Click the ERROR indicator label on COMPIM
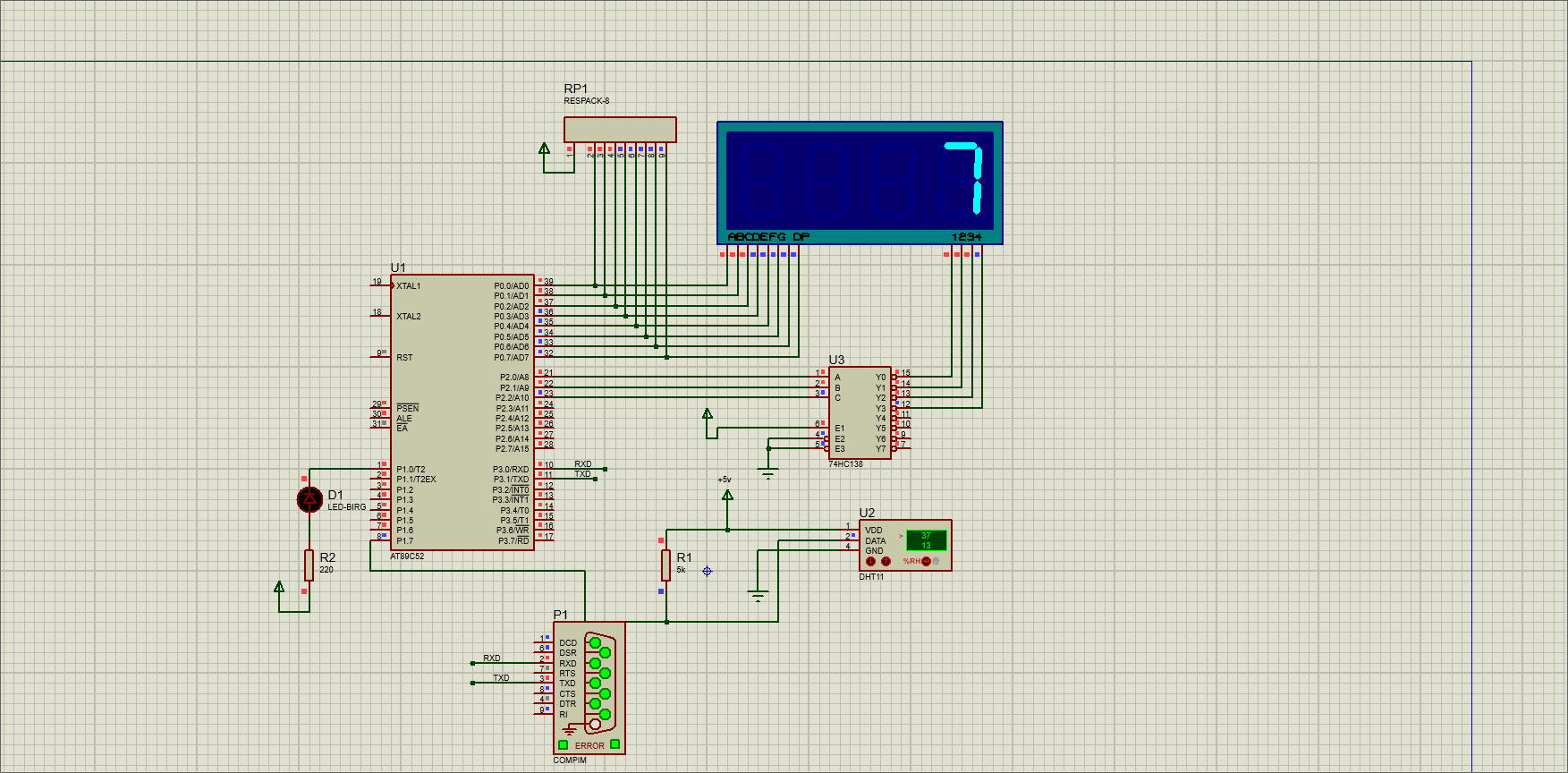The image size is (1568, 773). pyautogui.click(x=589, y=746)
